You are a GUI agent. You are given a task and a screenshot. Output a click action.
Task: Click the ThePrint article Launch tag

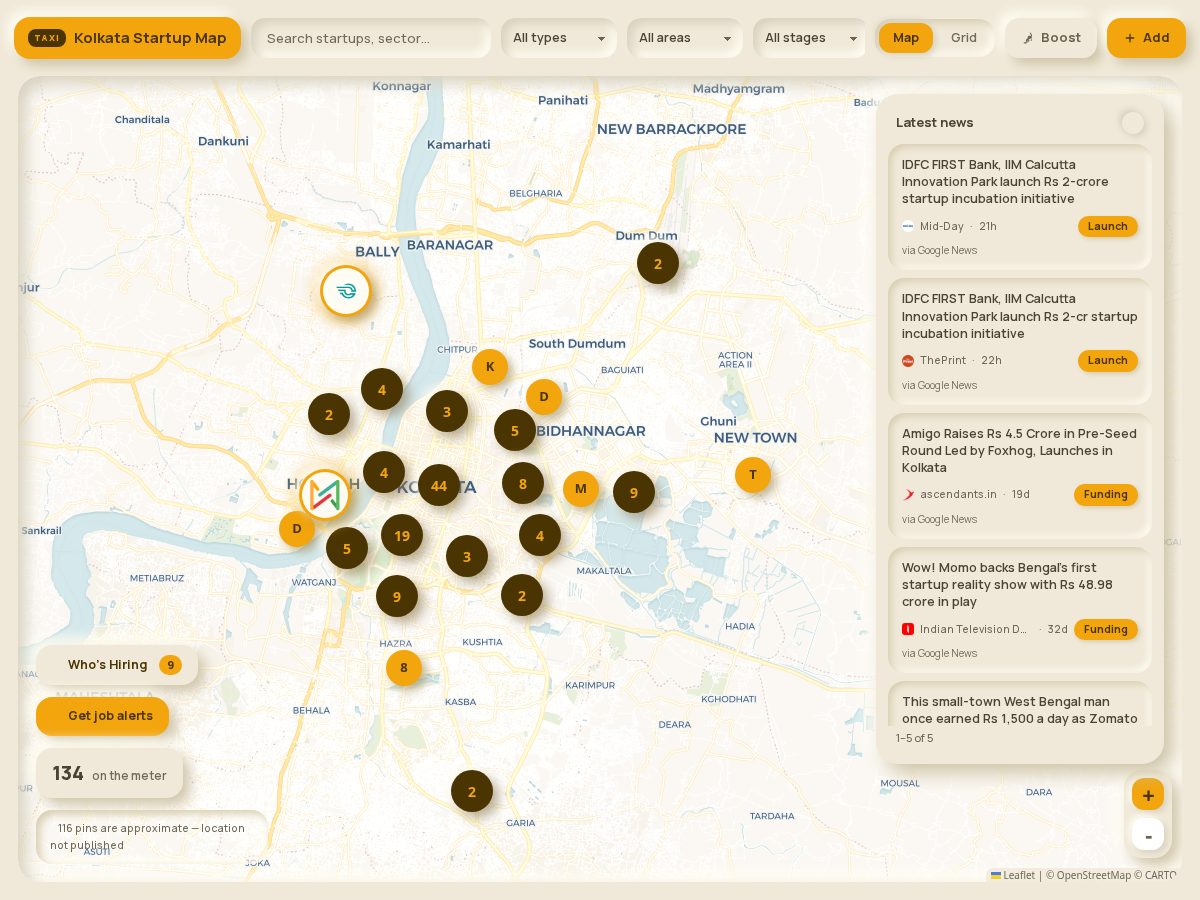1108,360
